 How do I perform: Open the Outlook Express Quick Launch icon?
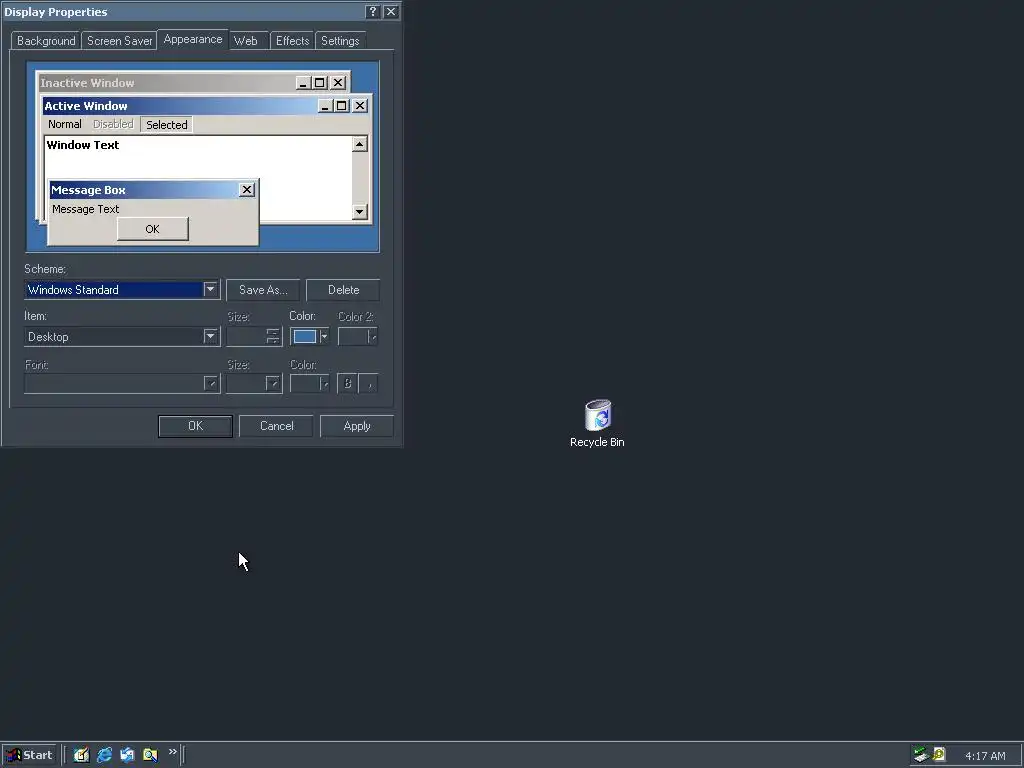pyautogui.click(x=127, y=755)
